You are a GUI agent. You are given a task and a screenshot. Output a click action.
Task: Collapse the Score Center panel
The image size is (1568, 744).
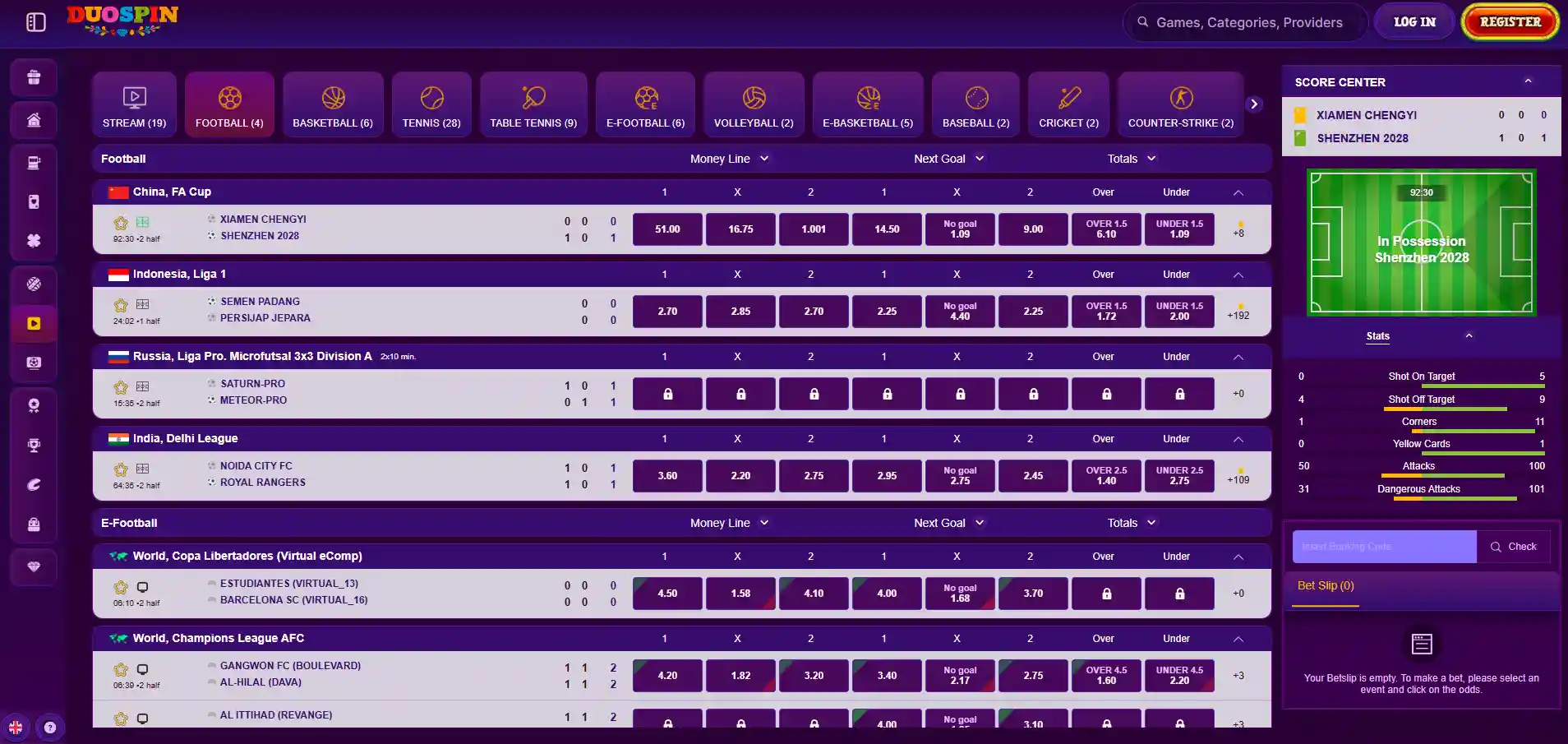coord(1529,81)
